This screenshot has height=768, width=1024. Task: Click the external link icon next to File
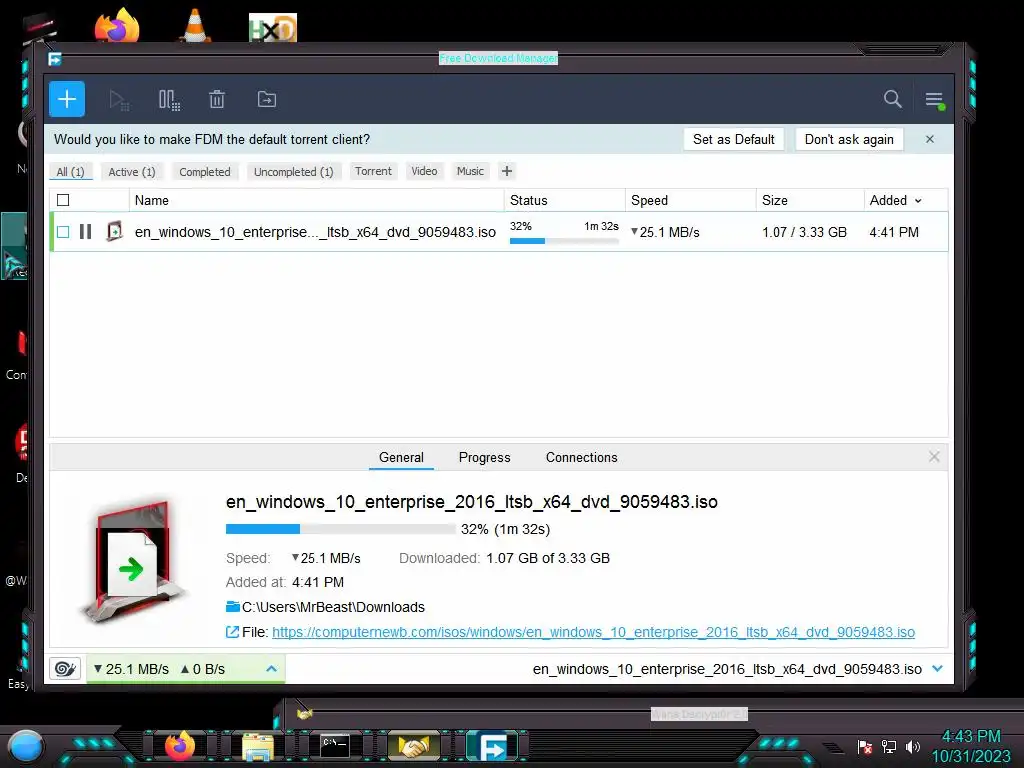(232, 632)
